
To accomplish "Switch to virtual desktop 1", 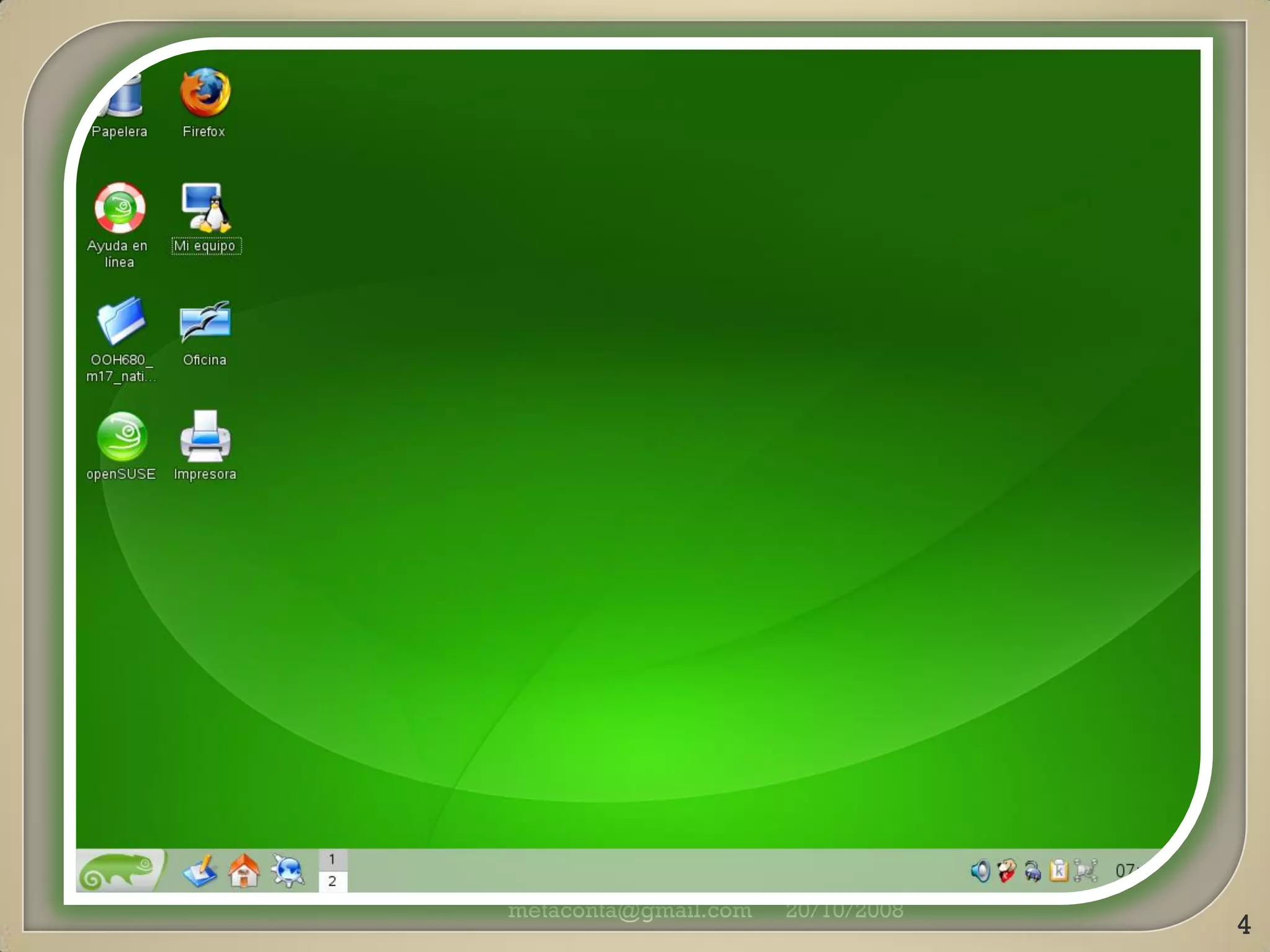I will 332,860.
